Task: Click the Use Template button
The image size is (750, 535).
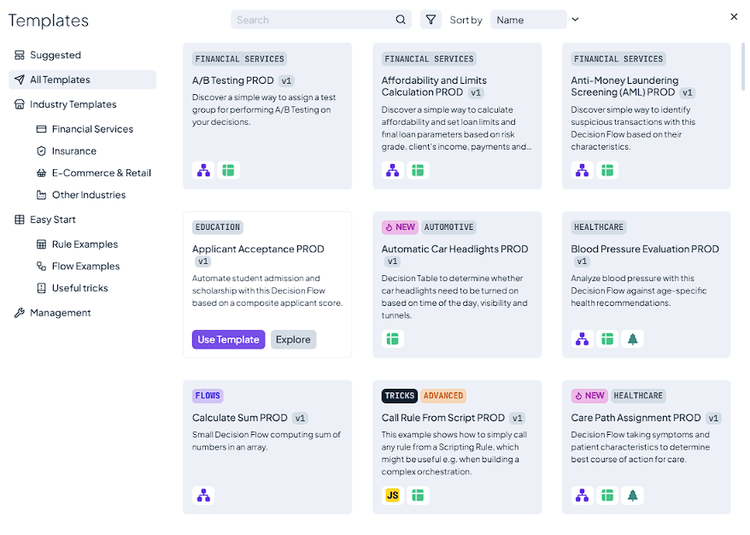Action: click(x=228, y=340)
